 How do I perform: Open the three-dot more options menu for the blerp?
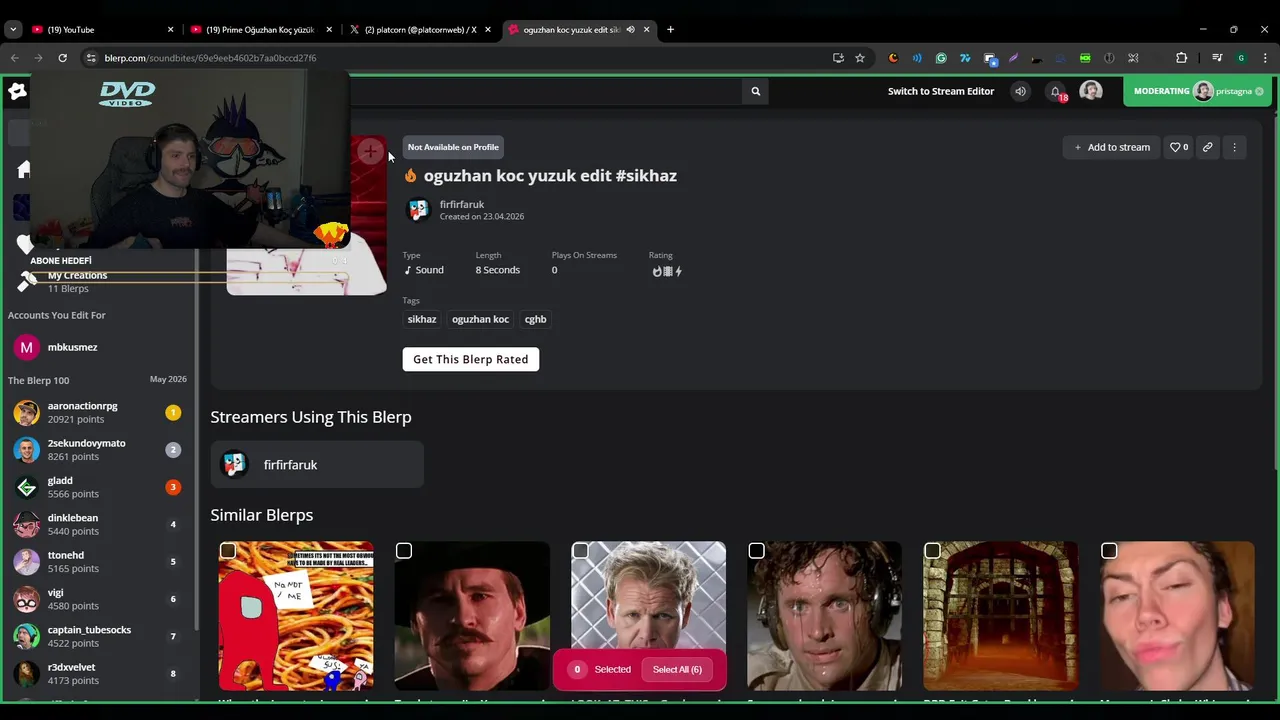click(1234, 147)
